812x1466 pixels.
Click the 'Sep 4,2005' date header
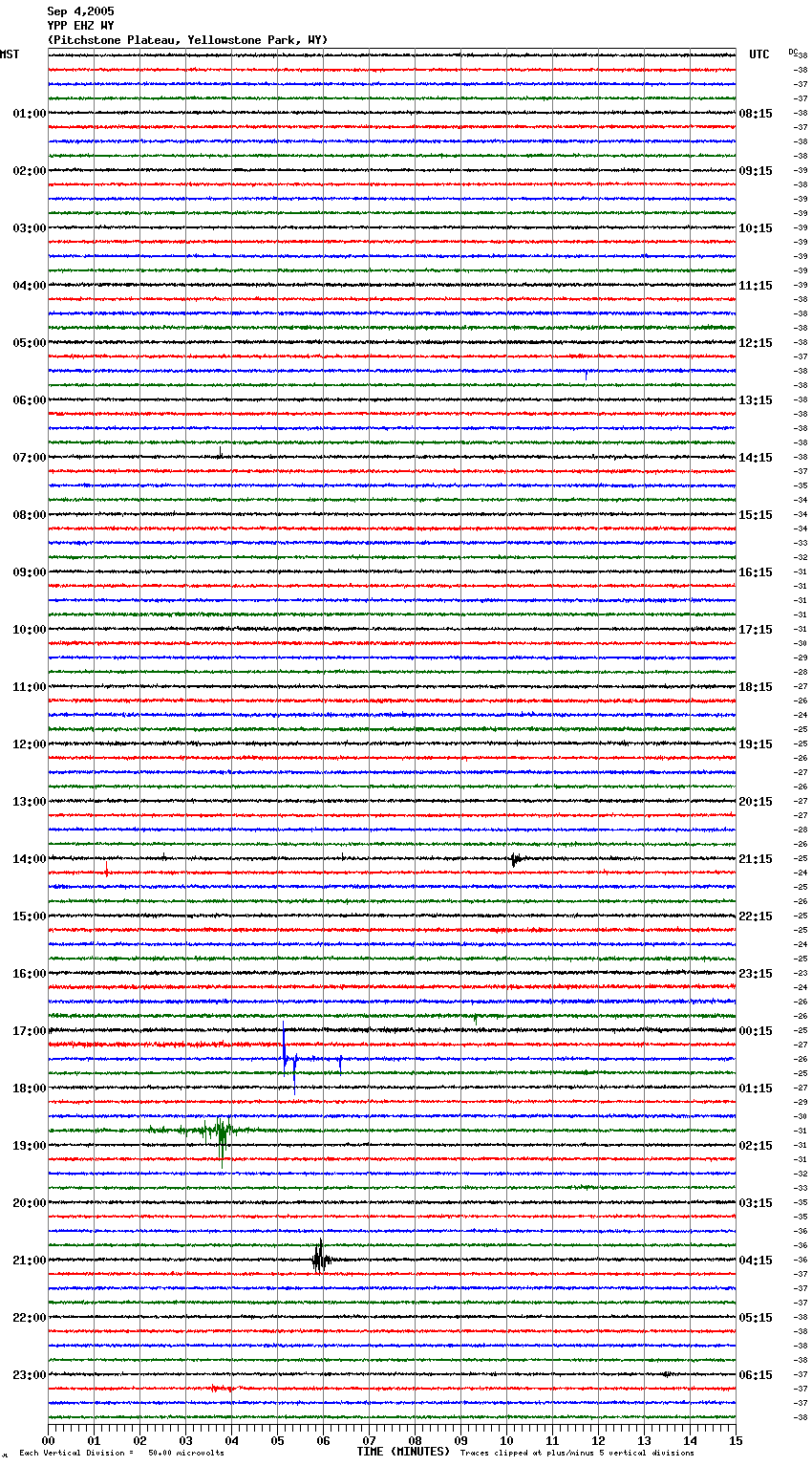80,11
